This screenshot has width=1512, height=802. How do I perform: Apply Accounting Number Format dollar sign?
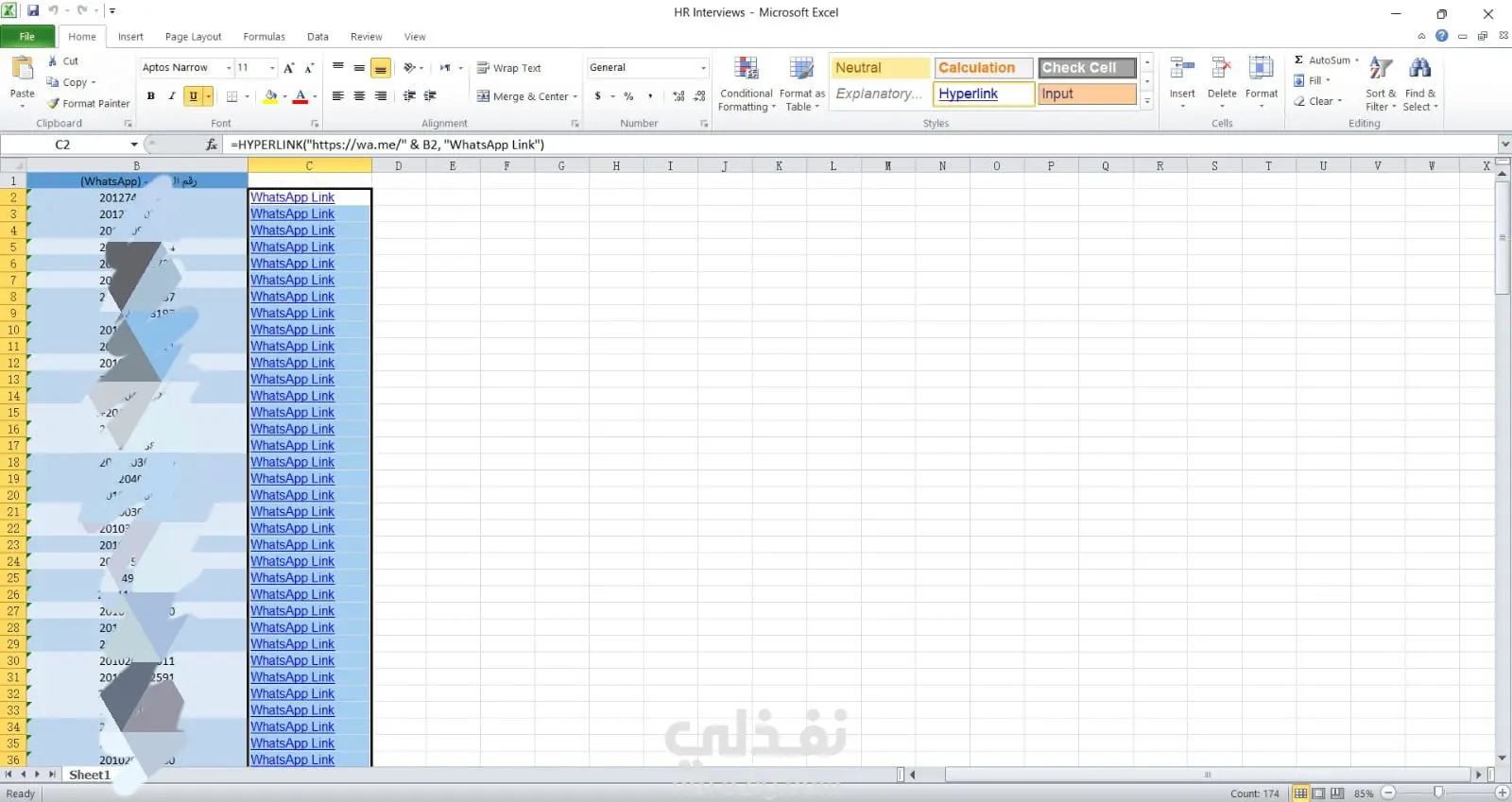[x=598, y=96]
